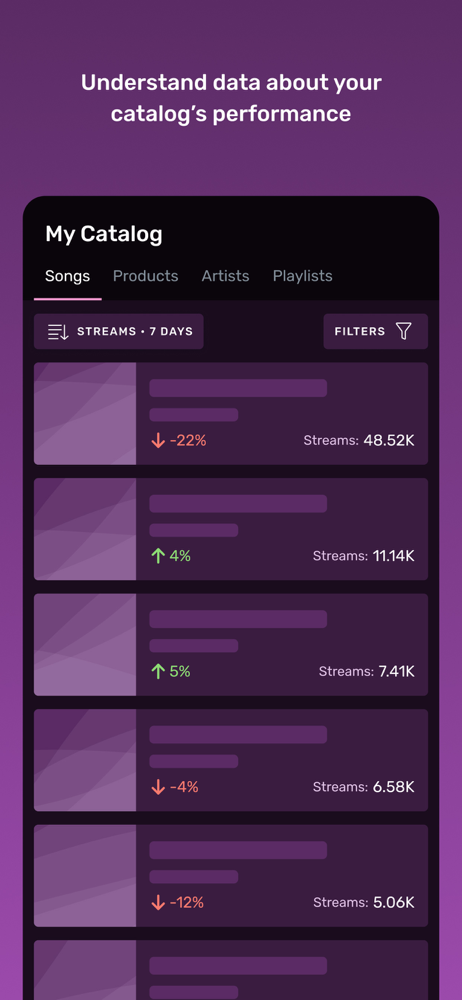Click the funnel filter icon

(403, 331)
